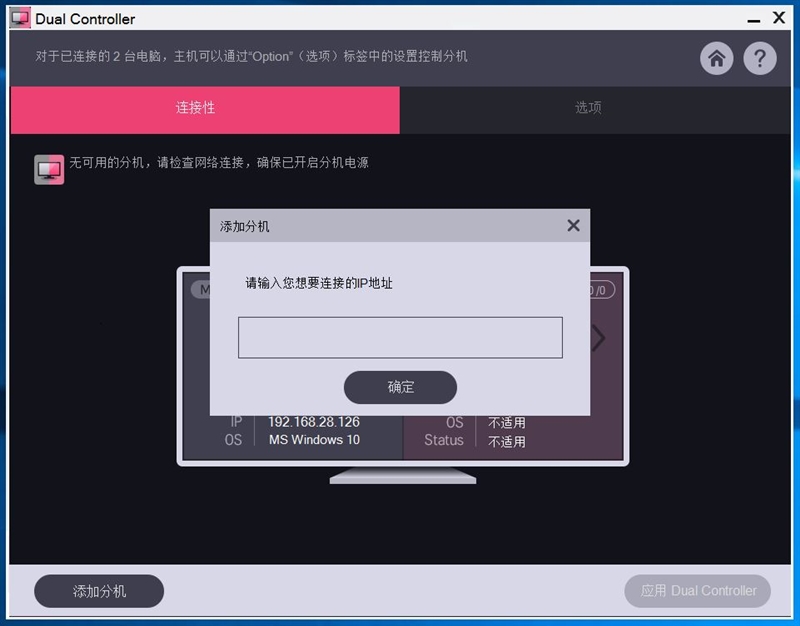Click the 添加分机 dialog title text

click(x=244, y=227)
